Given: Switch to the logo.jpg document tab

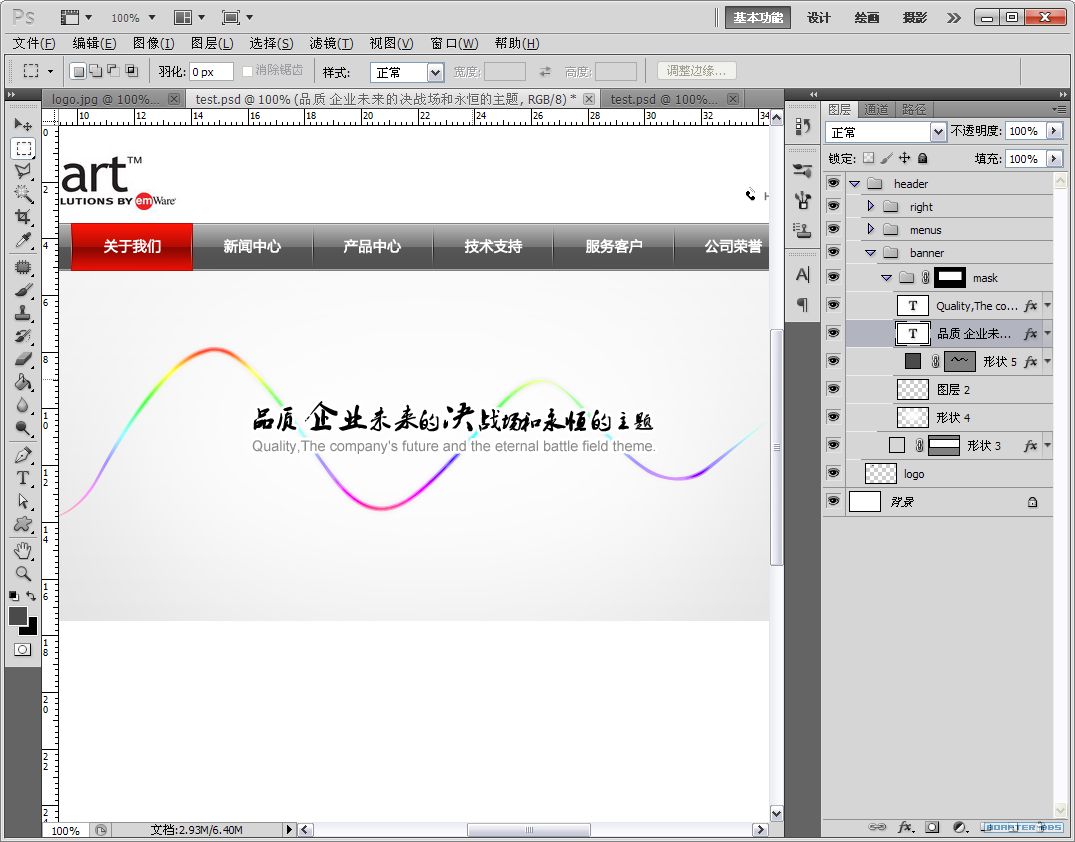Looking at the screenshot, I should coord(113,99).
